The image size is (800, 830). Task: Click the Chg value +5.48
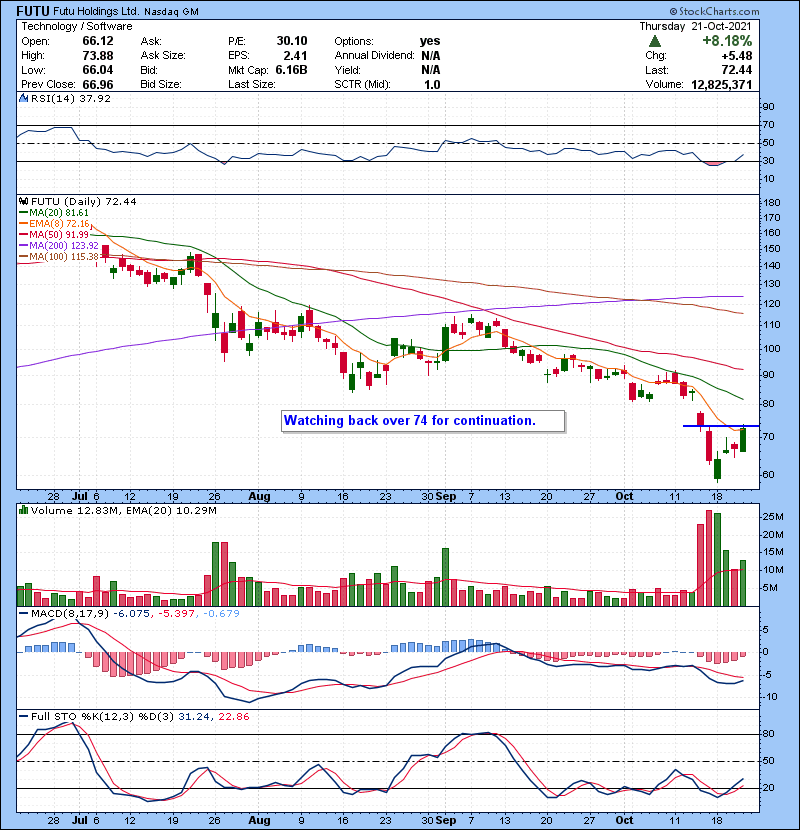(736, 56)
